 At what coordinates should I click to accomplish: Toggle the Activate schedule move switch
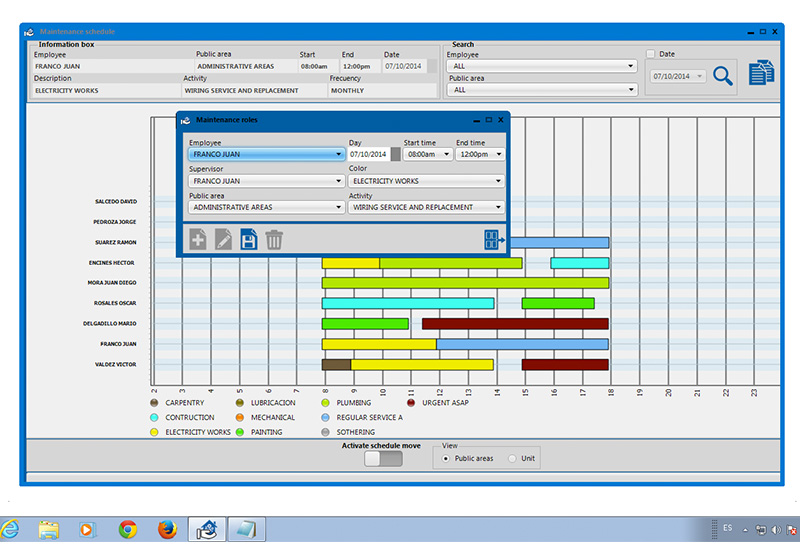click(x=383, y=458)
